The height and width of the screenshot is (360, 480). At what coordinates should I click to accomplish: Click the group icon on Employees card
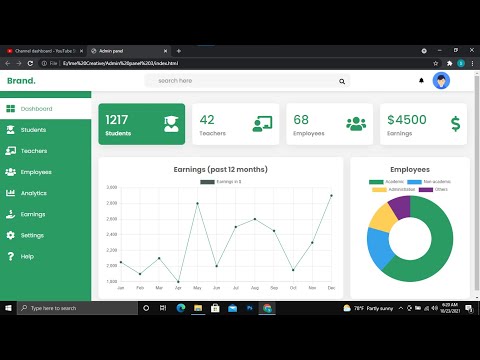(x=356, y=124)
